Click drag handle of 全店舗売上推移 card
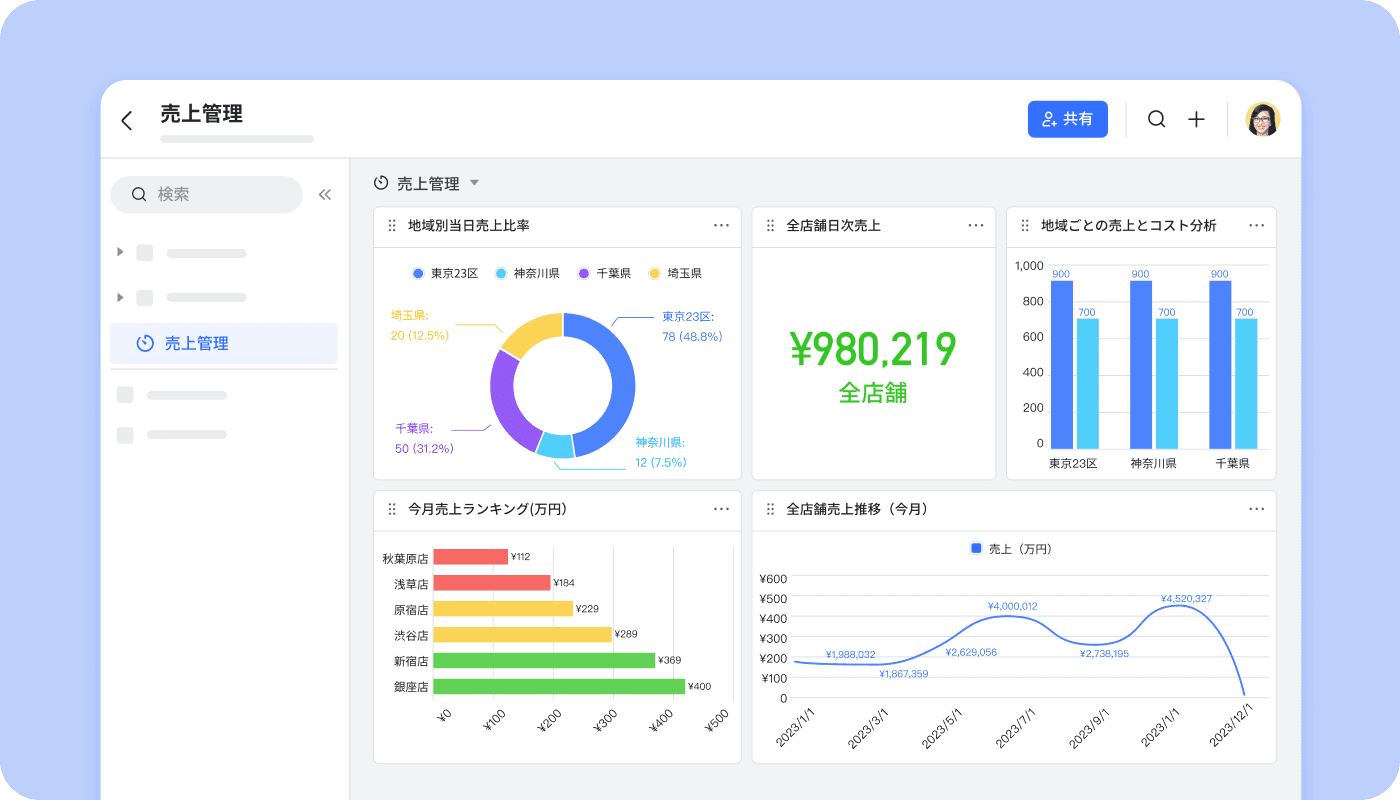 point(770,509)
